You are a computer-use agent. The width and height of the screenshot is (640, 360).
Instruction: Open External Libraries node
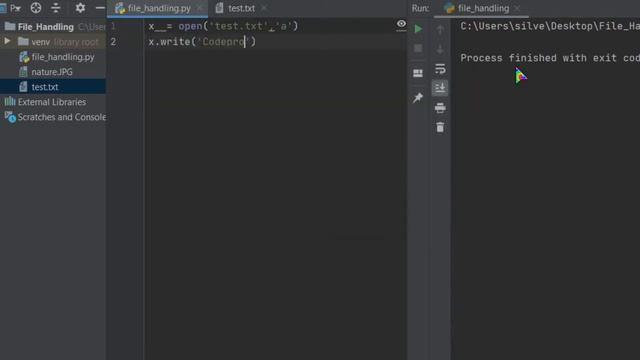pos(53,102)
